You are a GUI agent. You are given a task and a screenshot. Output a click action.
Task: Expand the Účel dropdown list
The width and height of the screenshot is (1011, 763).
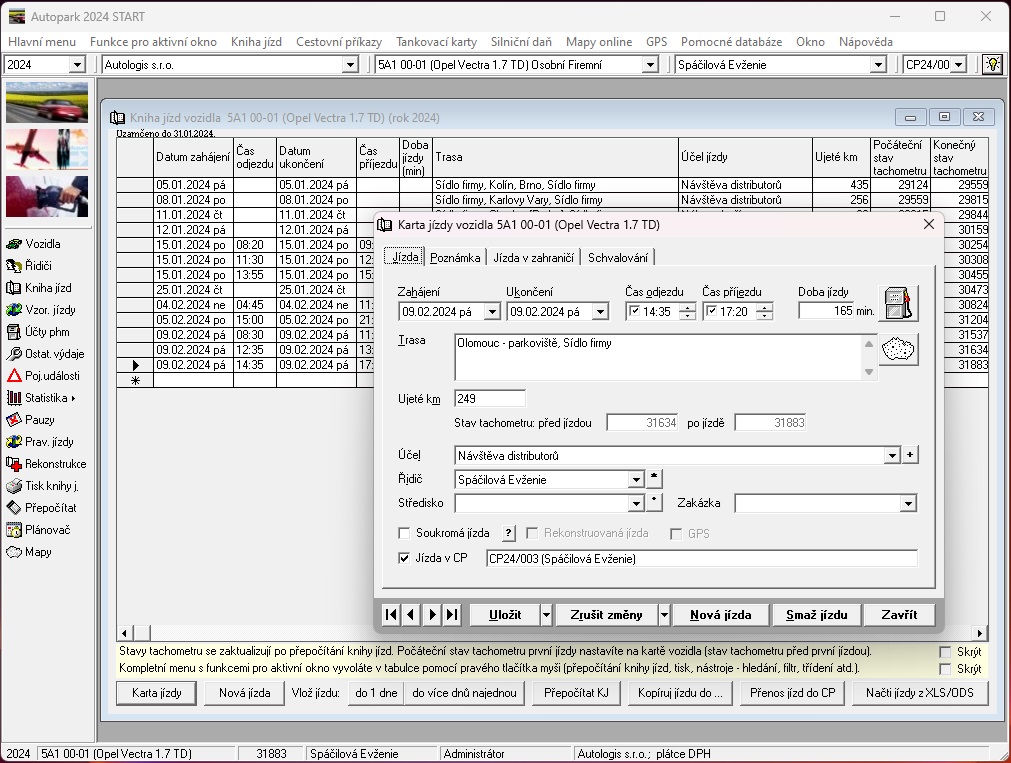coord(892,456)
